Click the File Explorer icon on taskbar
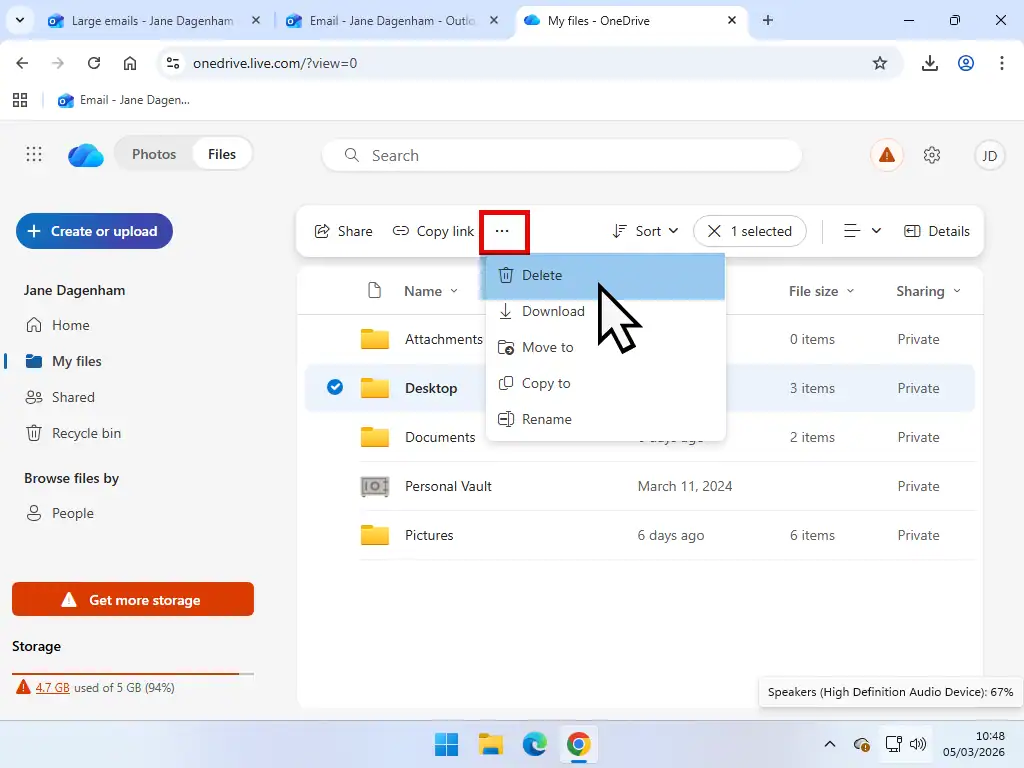Screen dimensions: 1024x768 click(x=490, y=744)
